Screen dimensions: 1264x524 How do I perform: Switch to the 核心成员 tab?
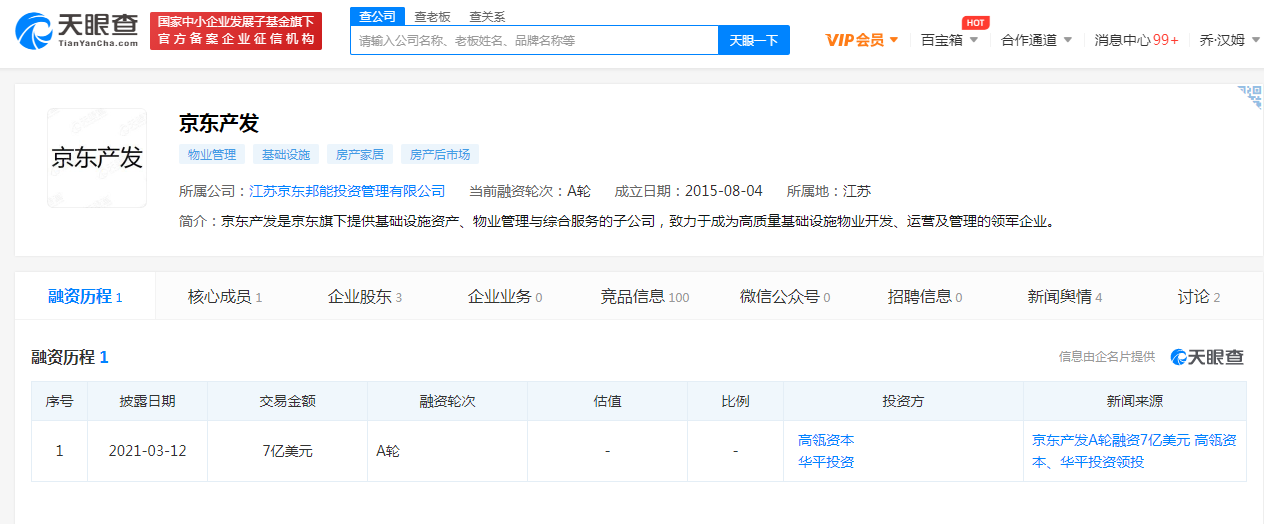tap(225, 296)
